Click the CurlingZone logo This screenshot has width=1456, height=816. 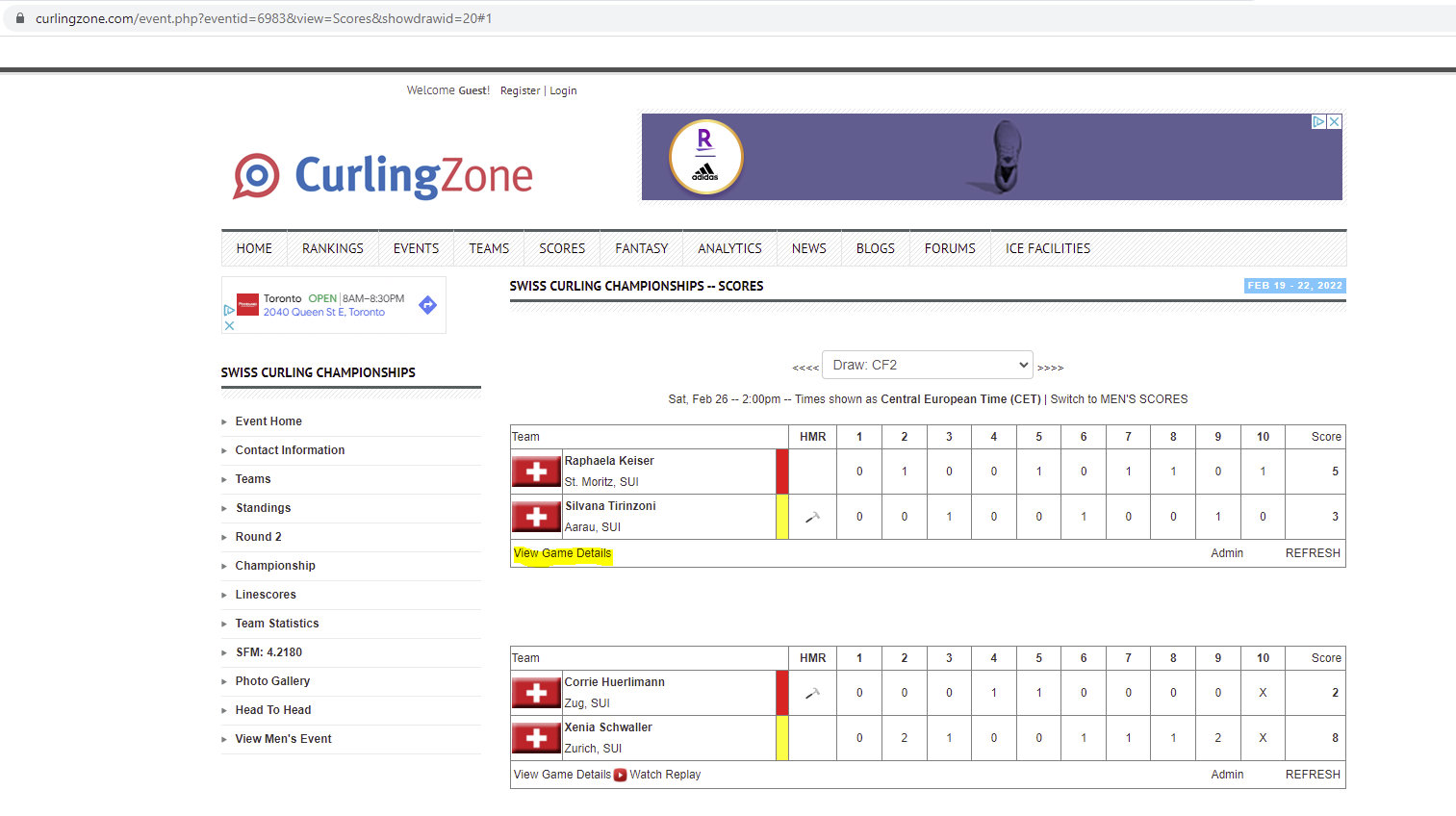[x=383, y=176]
